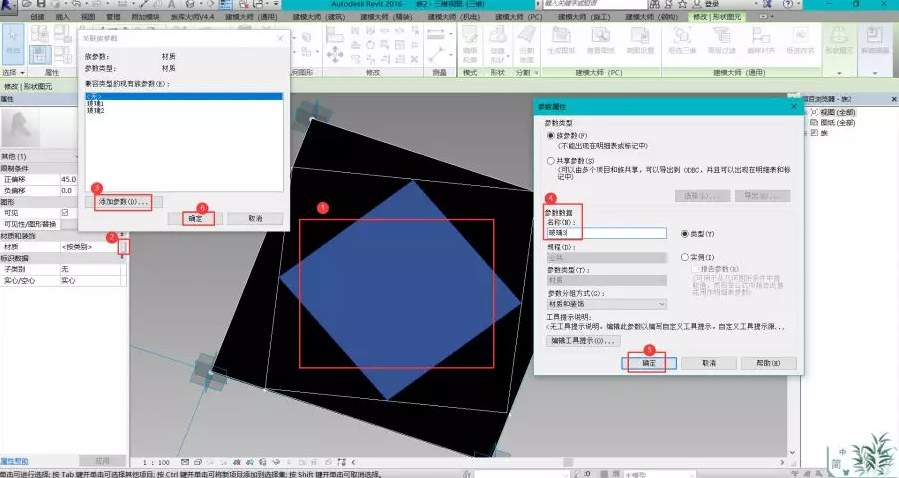Click the 名称 text field containing 玻璃3
Viewport: 899px width, 478px height.
coord(605,233)
